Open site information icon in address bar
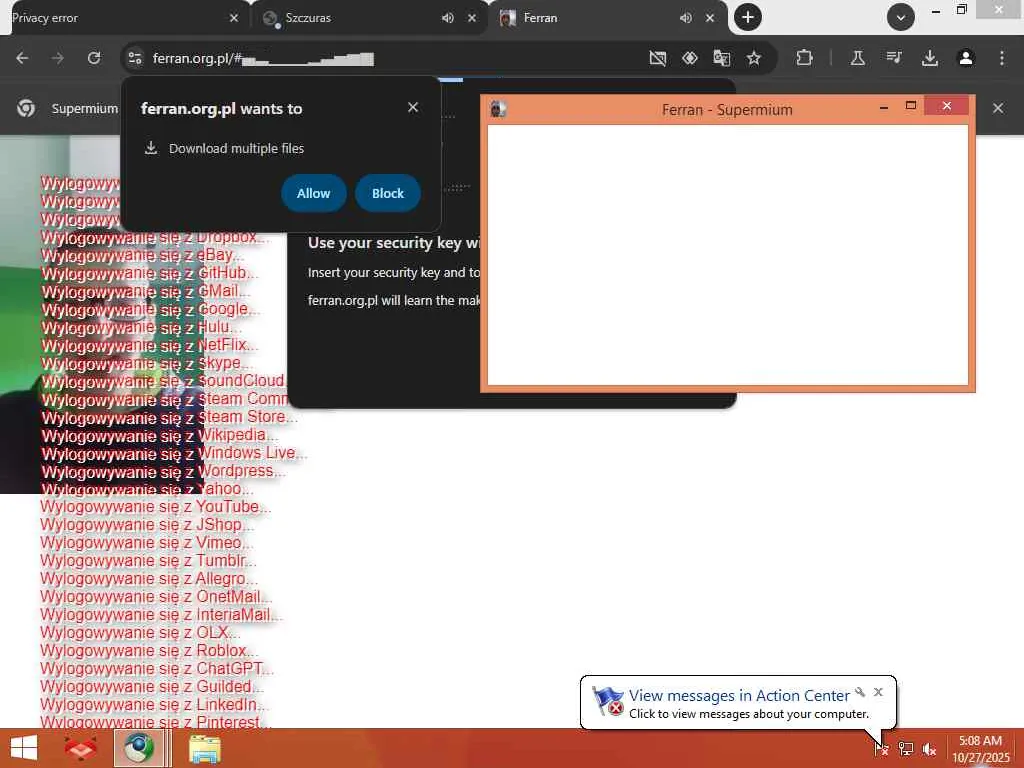 135,58
